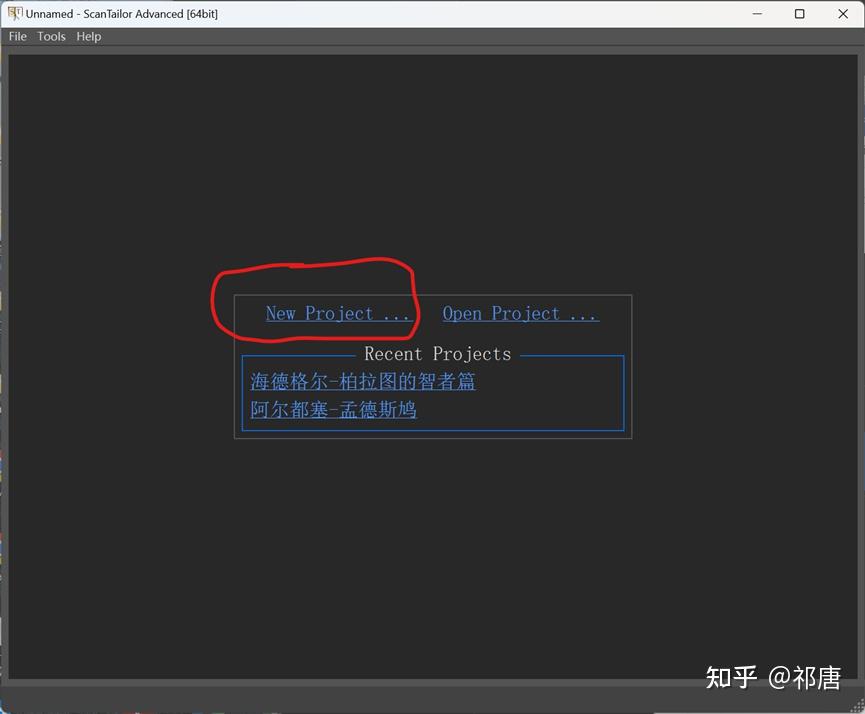
Task: Access application settings through Tools
Action: click(51, 37)
